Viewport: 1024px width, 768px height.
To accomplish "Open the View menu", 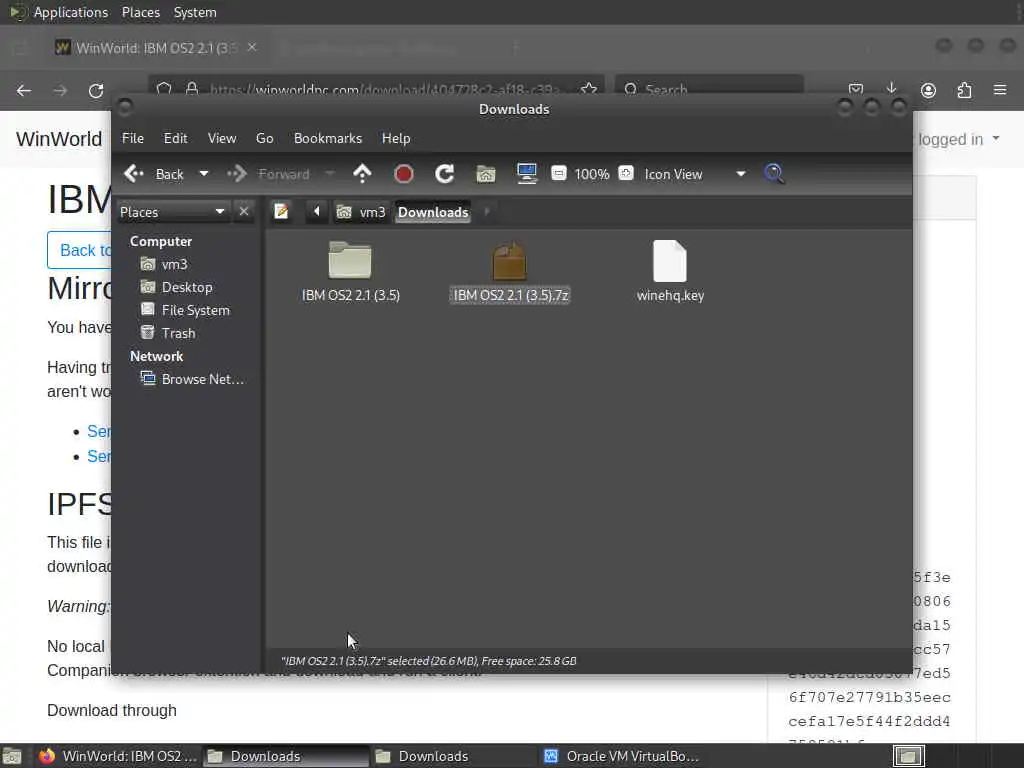I will [221, 138].
